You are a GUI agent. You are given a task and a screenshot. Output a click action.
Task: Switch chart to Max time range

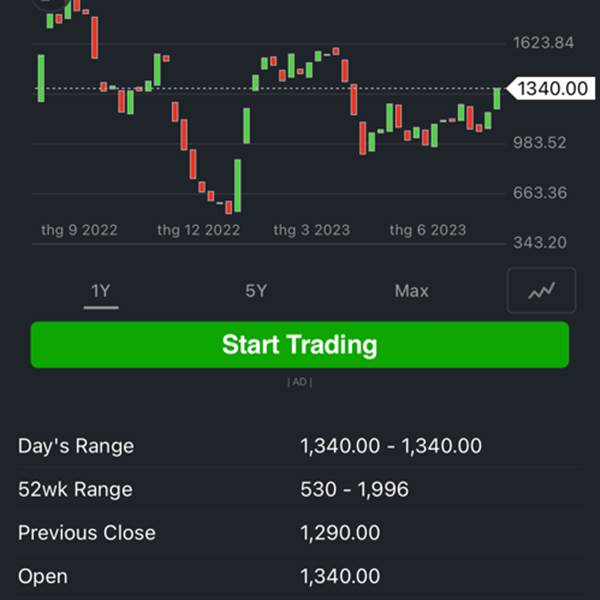pyautogui.click(x=411, y=291)
